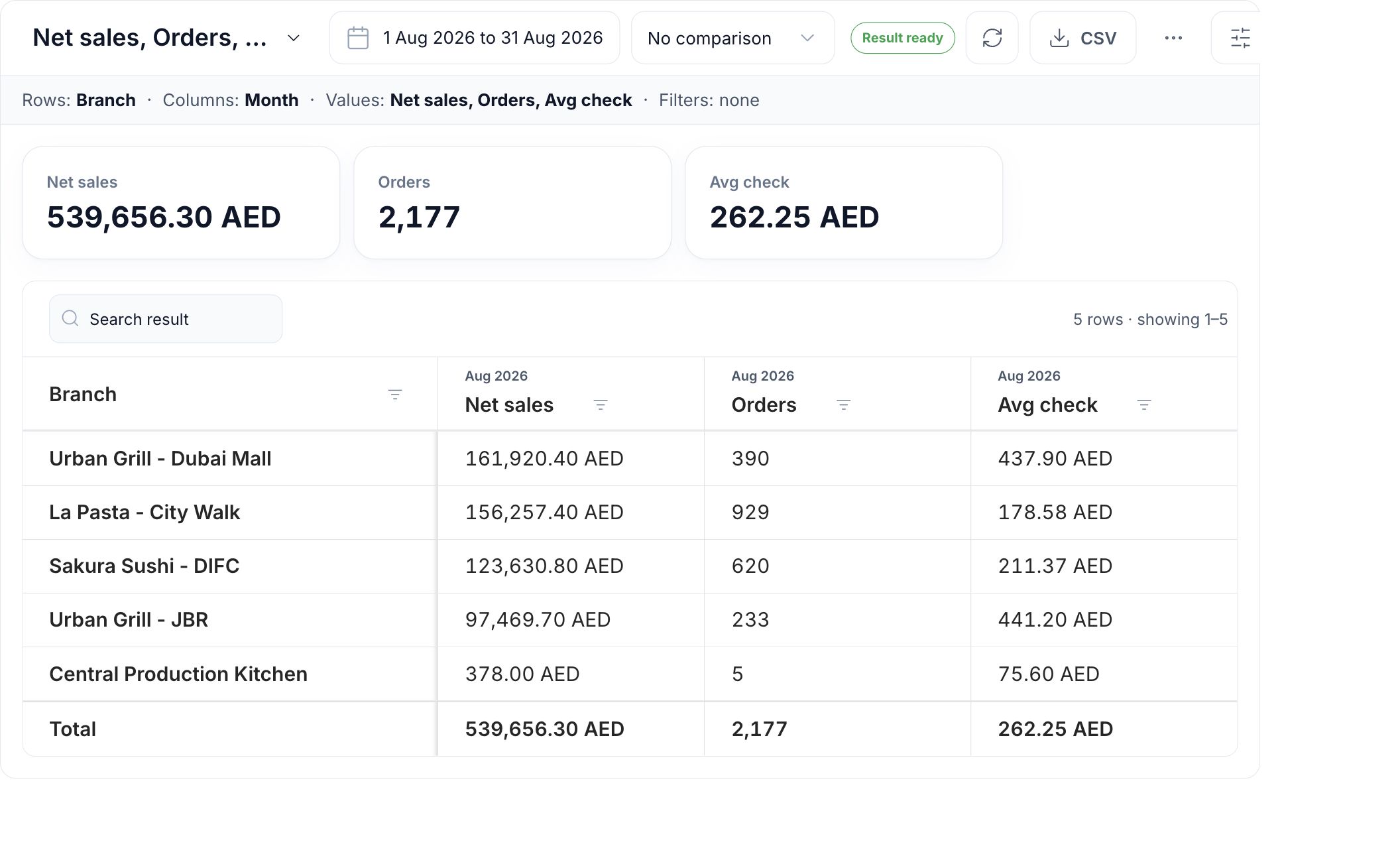Image resolution: width=1400 pixels, height=866 pixels.
Task: Click the 75.60 AED avg check cell
Action: coord(1104,674)
